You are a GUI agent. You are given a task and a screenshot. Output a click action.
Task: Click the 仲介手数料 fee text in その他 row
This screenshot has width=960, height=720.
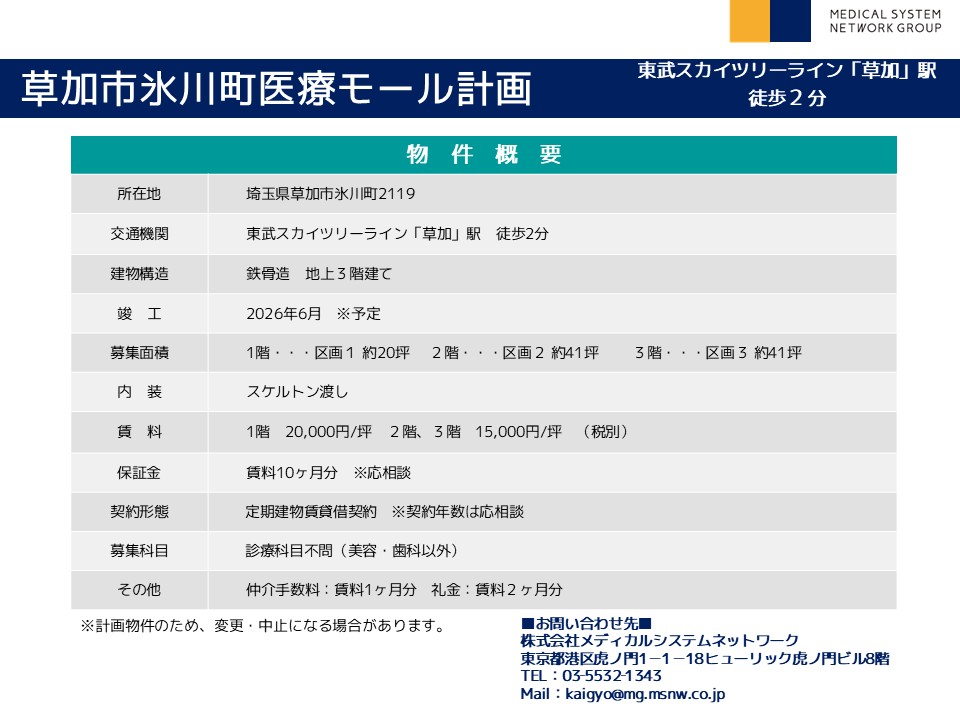[x=331, y=590]
